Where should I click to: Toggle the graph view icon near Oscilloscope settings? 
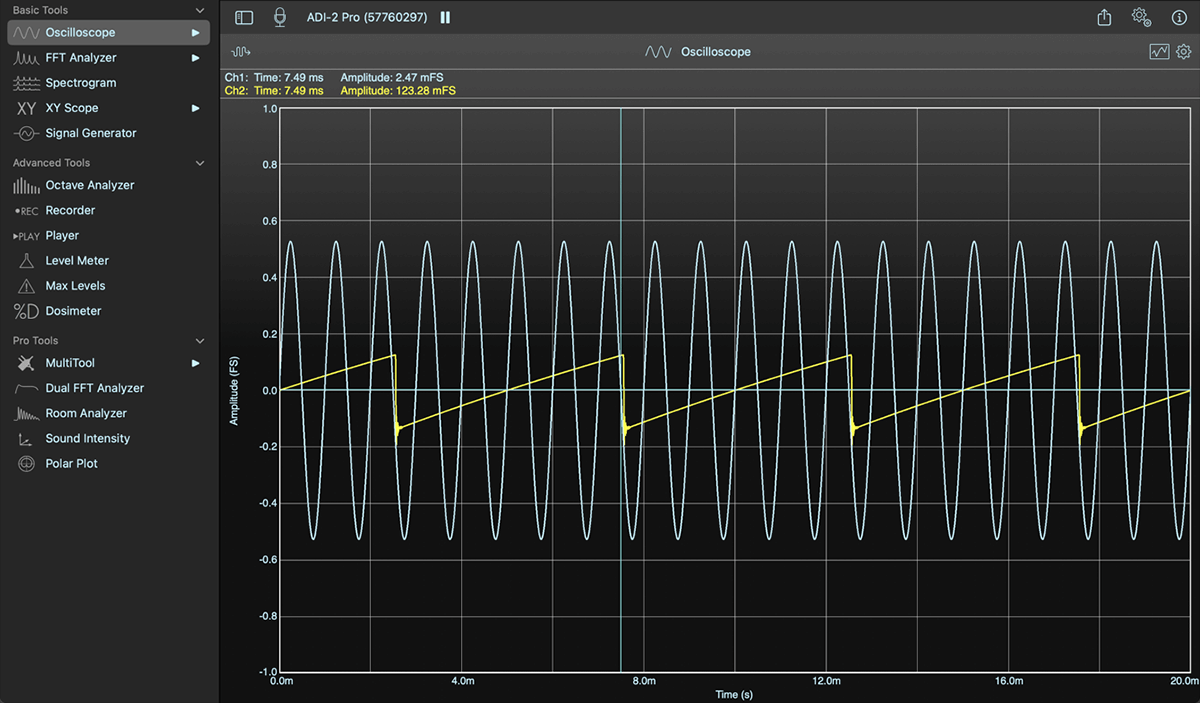pos(1159,51)
